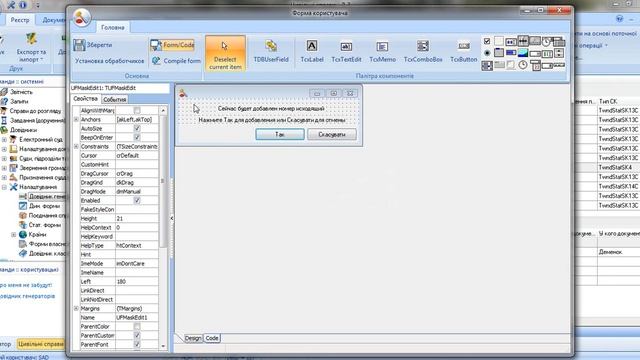Click the Left value field 180
The image size is (640, 360).
click(x=137, y=282)
